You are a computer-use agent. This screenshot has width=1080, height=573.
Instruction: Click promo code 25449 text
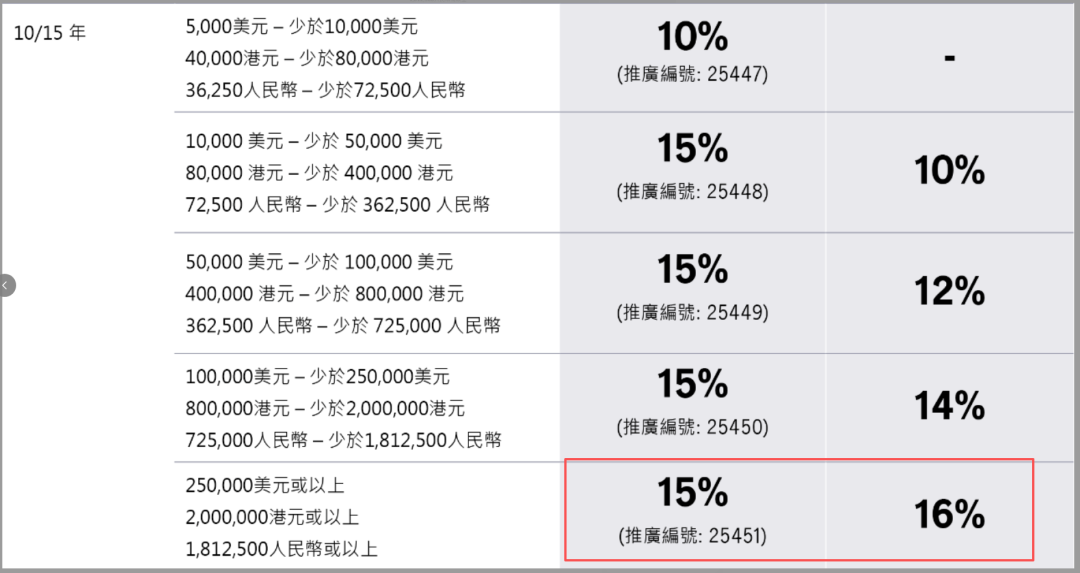(x=692, y=312)
